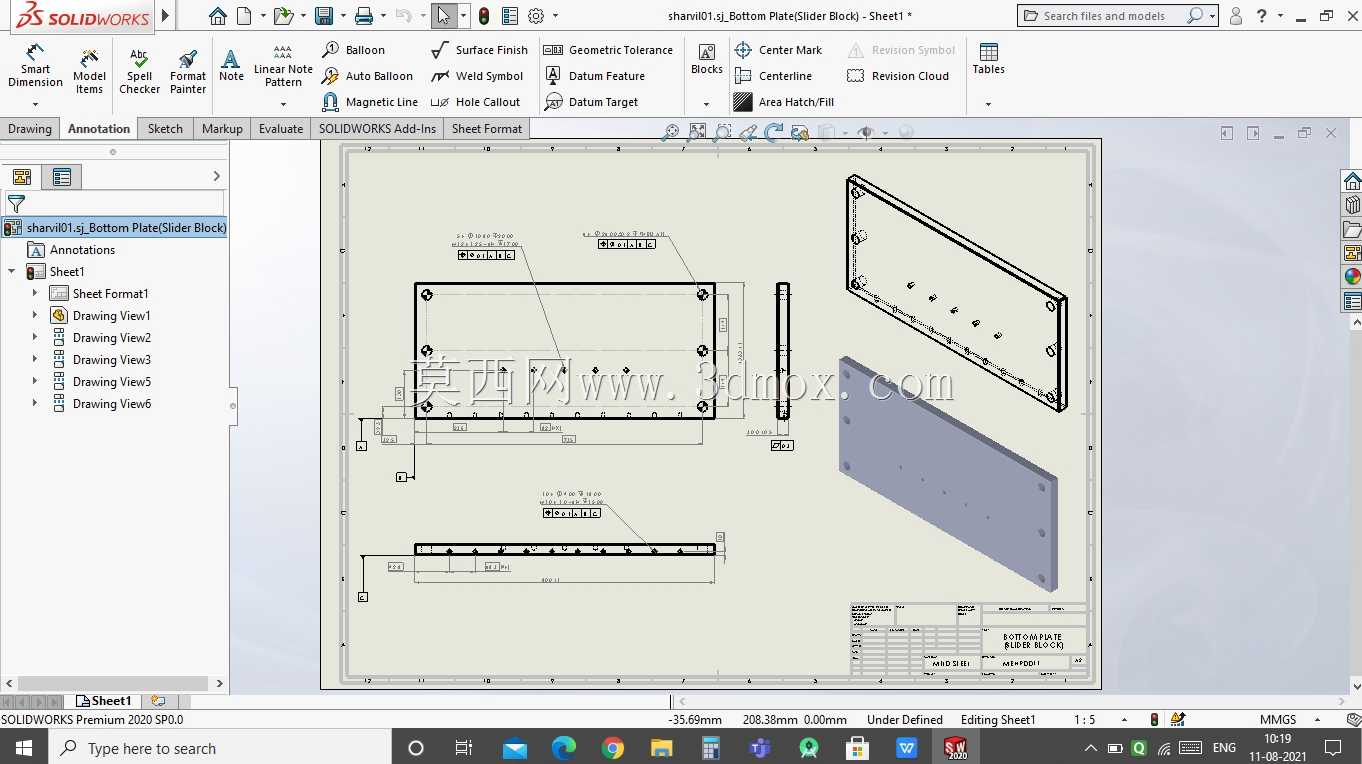Open the Save dropdown arrow
Image resolution: width=1362 pixels, height=764 pixels.
click(342, 16)
